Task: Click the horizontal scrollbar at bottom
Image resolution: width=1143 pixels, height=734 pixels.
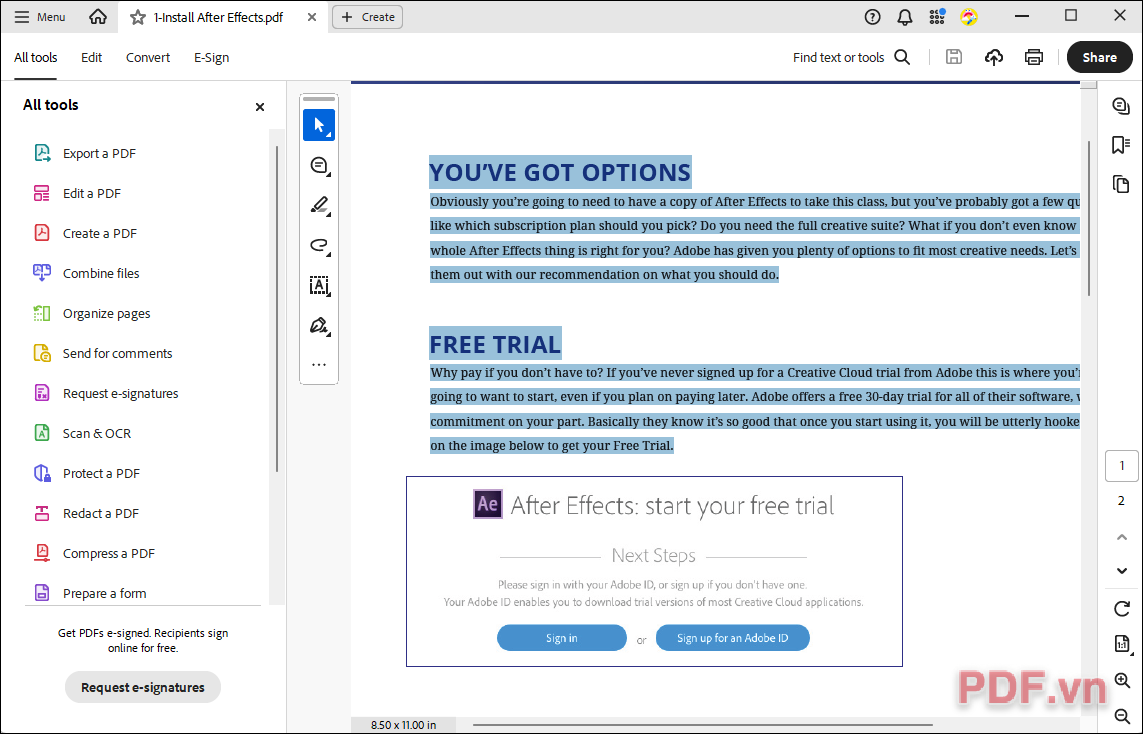Action: click(703, 725)
